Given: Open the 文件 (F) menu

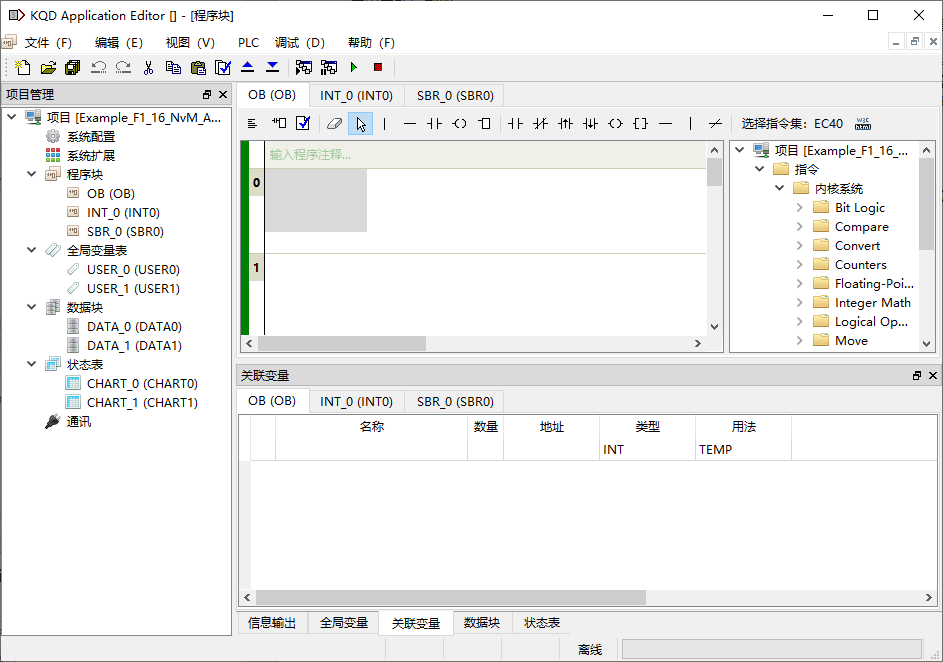Looking at the screenshot, I should point(48,43).
